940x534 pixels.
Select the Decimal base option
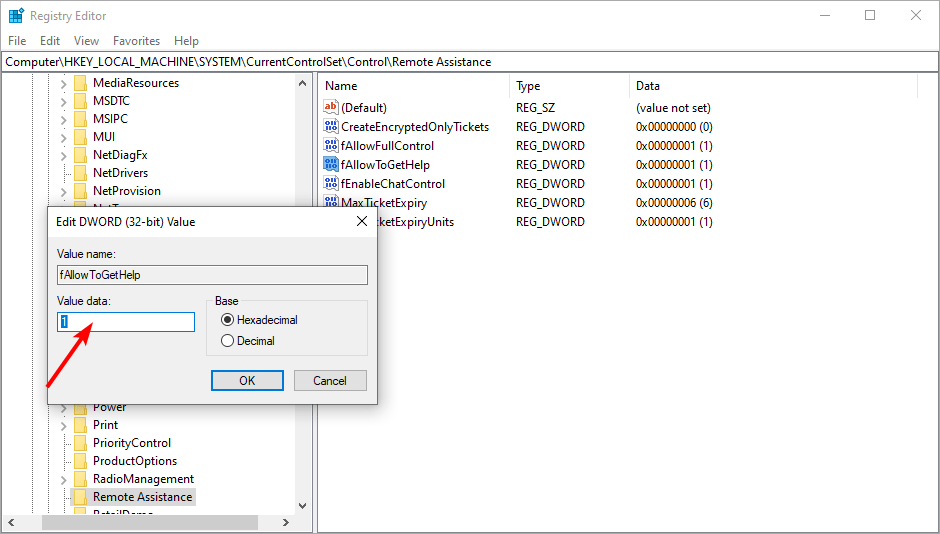click(227, 340)
